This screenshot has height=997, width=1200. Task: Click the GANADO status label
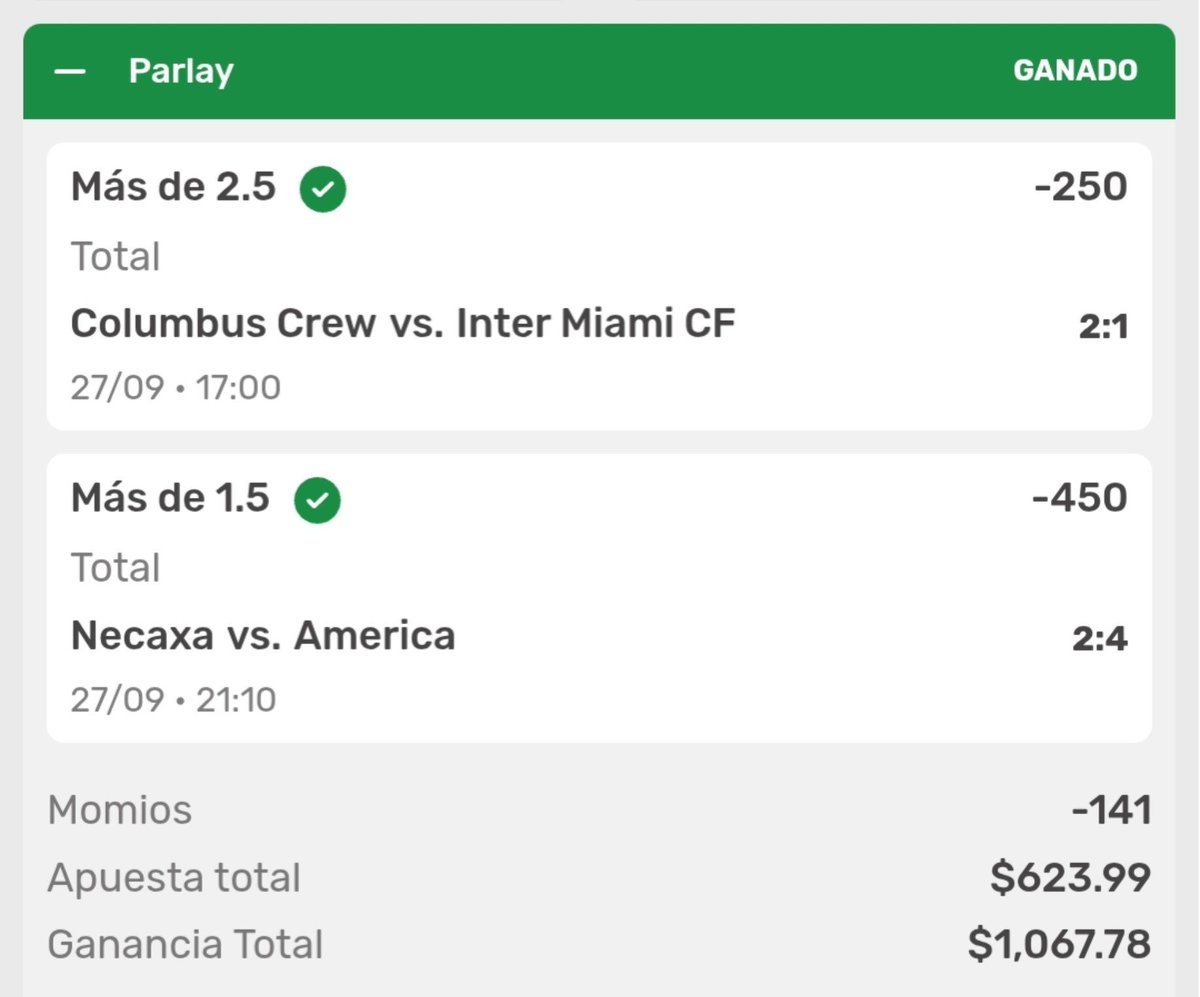point(1075,71)
